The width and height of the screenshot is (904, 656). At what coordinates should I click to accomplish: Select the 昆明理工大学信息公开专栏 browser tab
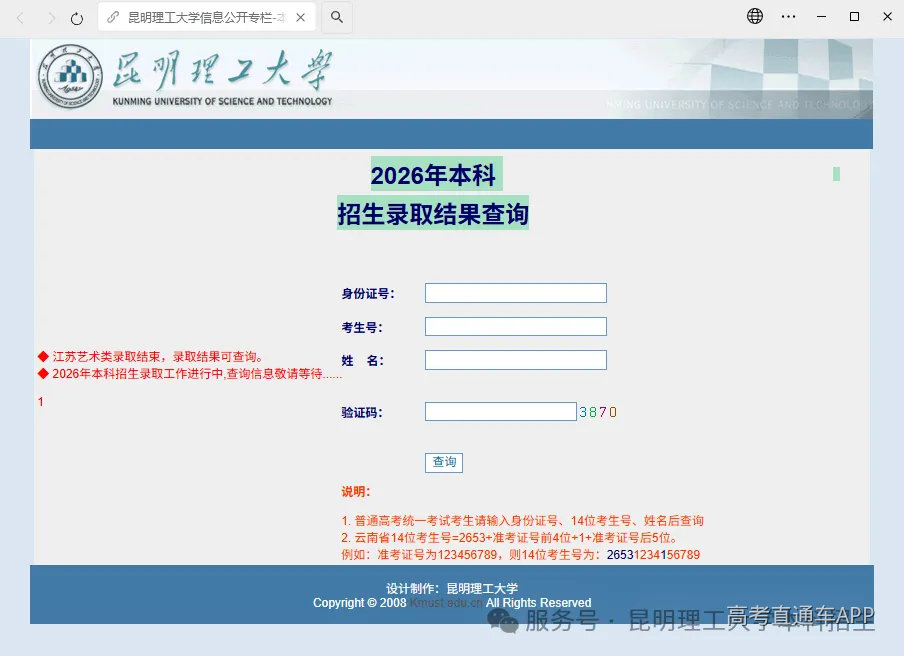tap(207, 17)
